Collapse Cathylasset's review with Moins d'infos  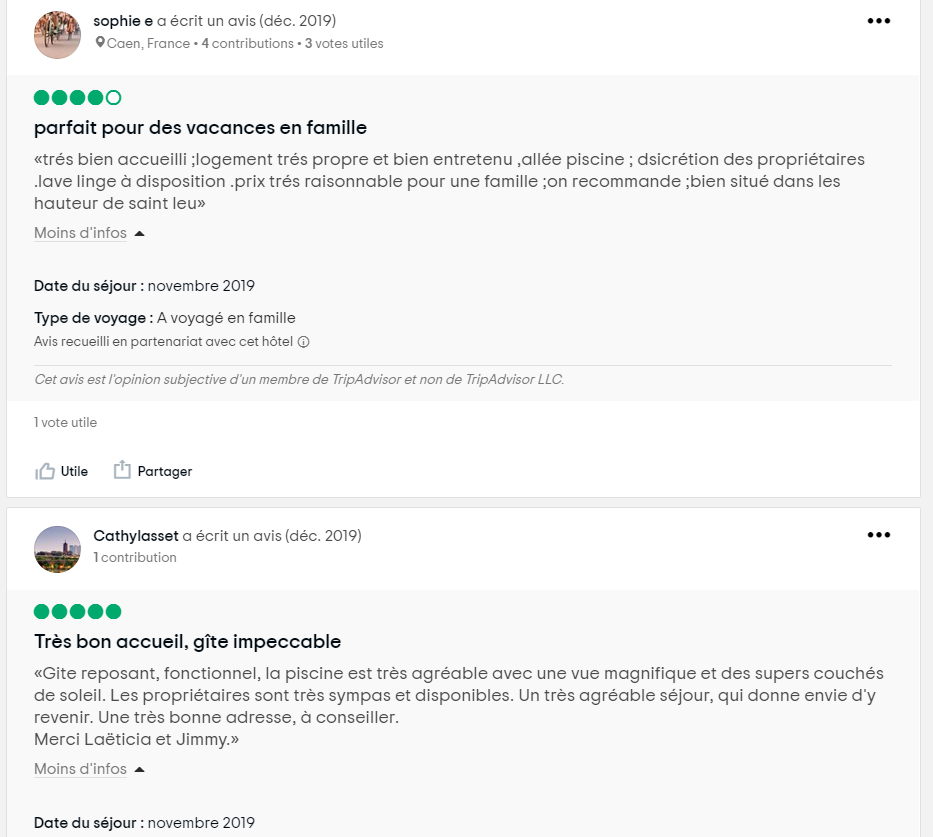(80, 769)
